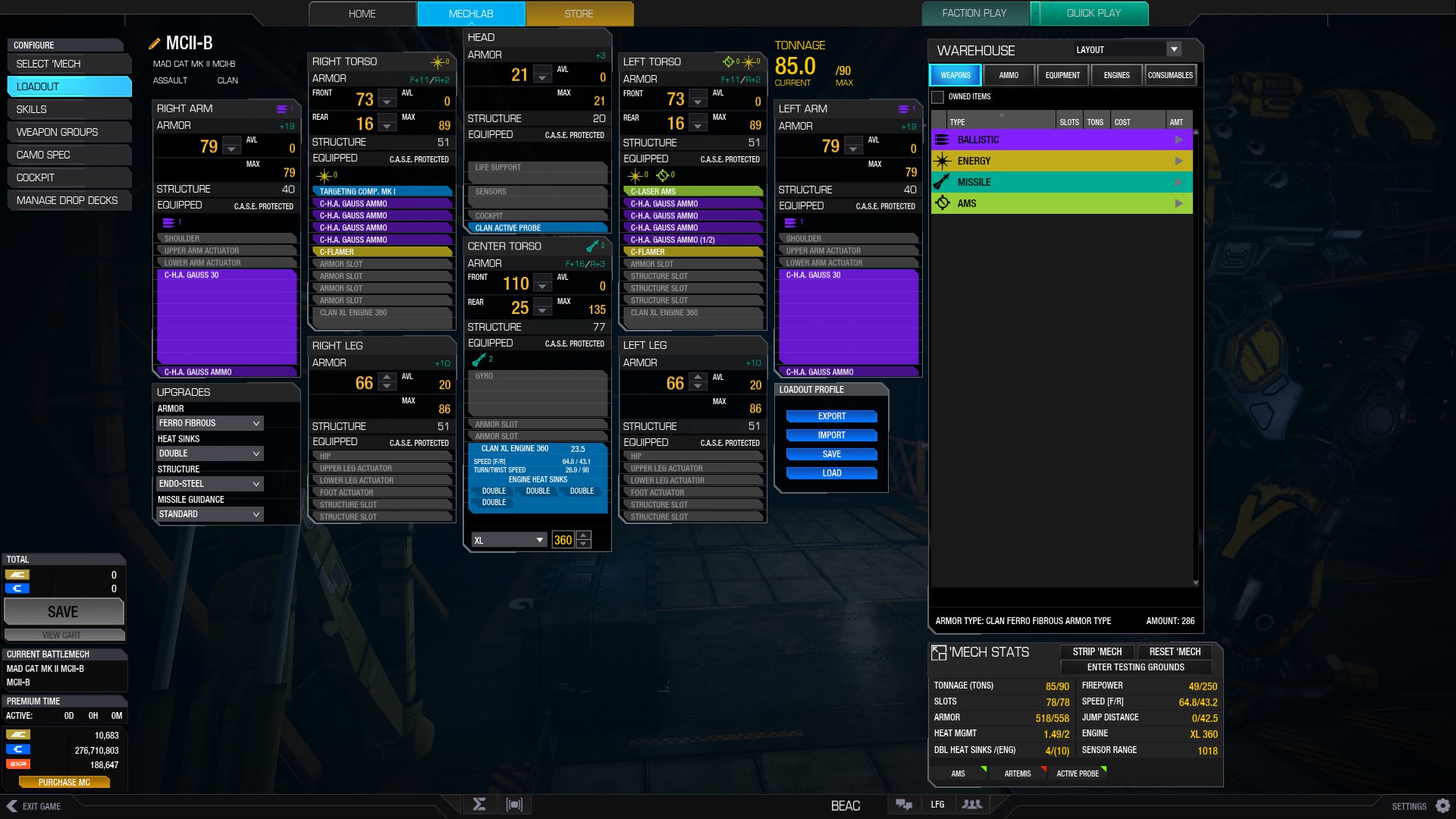Click the C-Bills icon in Total section

click(18, 588)
